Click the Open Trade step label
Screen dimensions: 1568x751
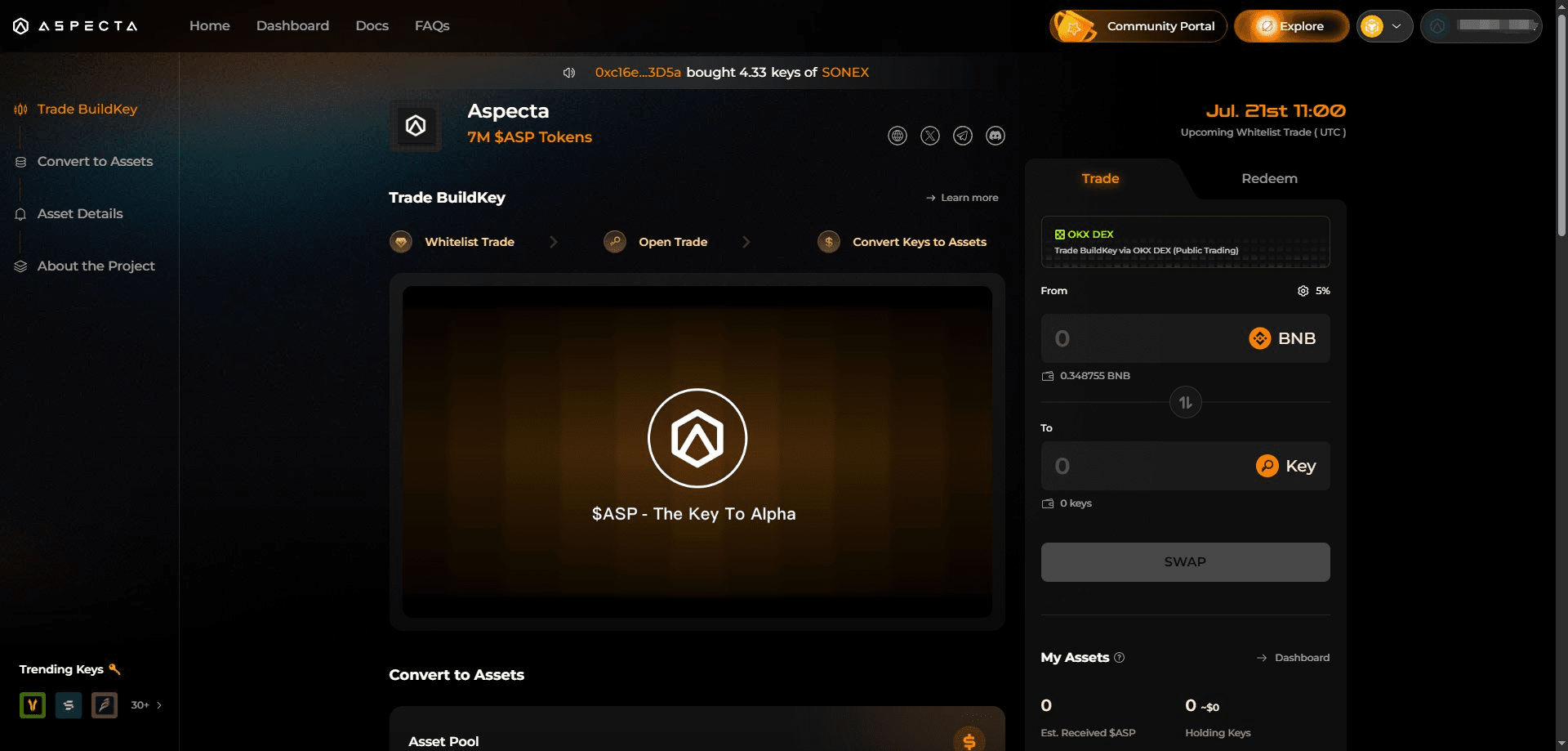[x=673, y=242]
